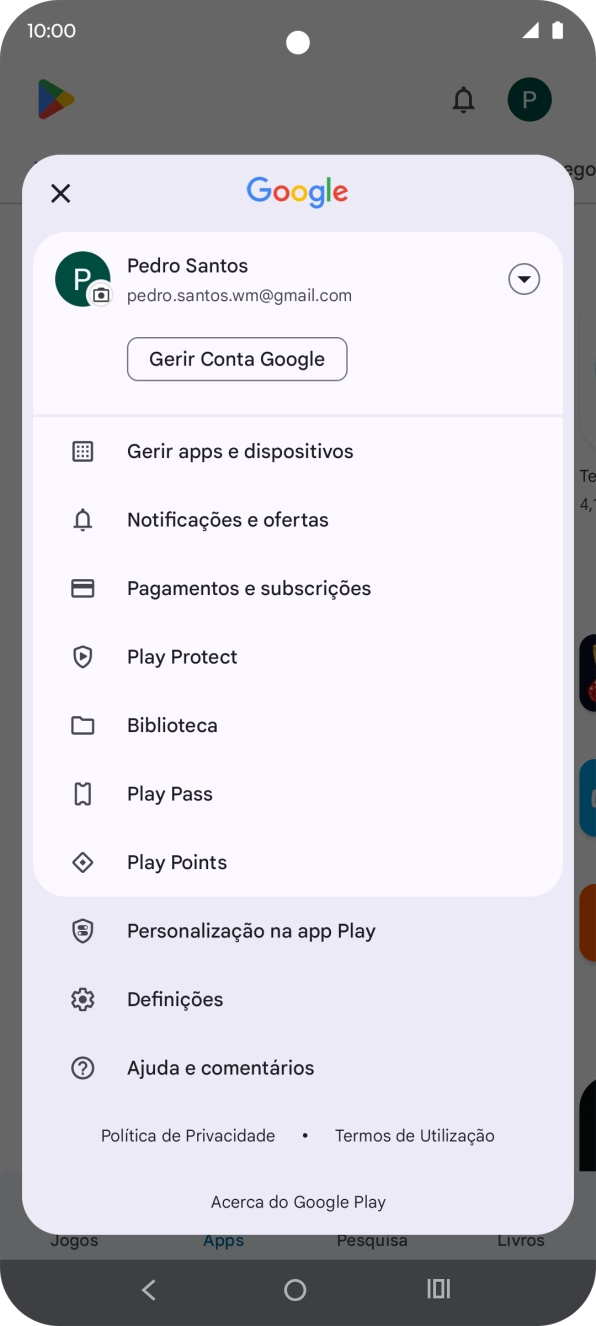Click the Pagamentos e subscrições card icon

tap(83, 588)
